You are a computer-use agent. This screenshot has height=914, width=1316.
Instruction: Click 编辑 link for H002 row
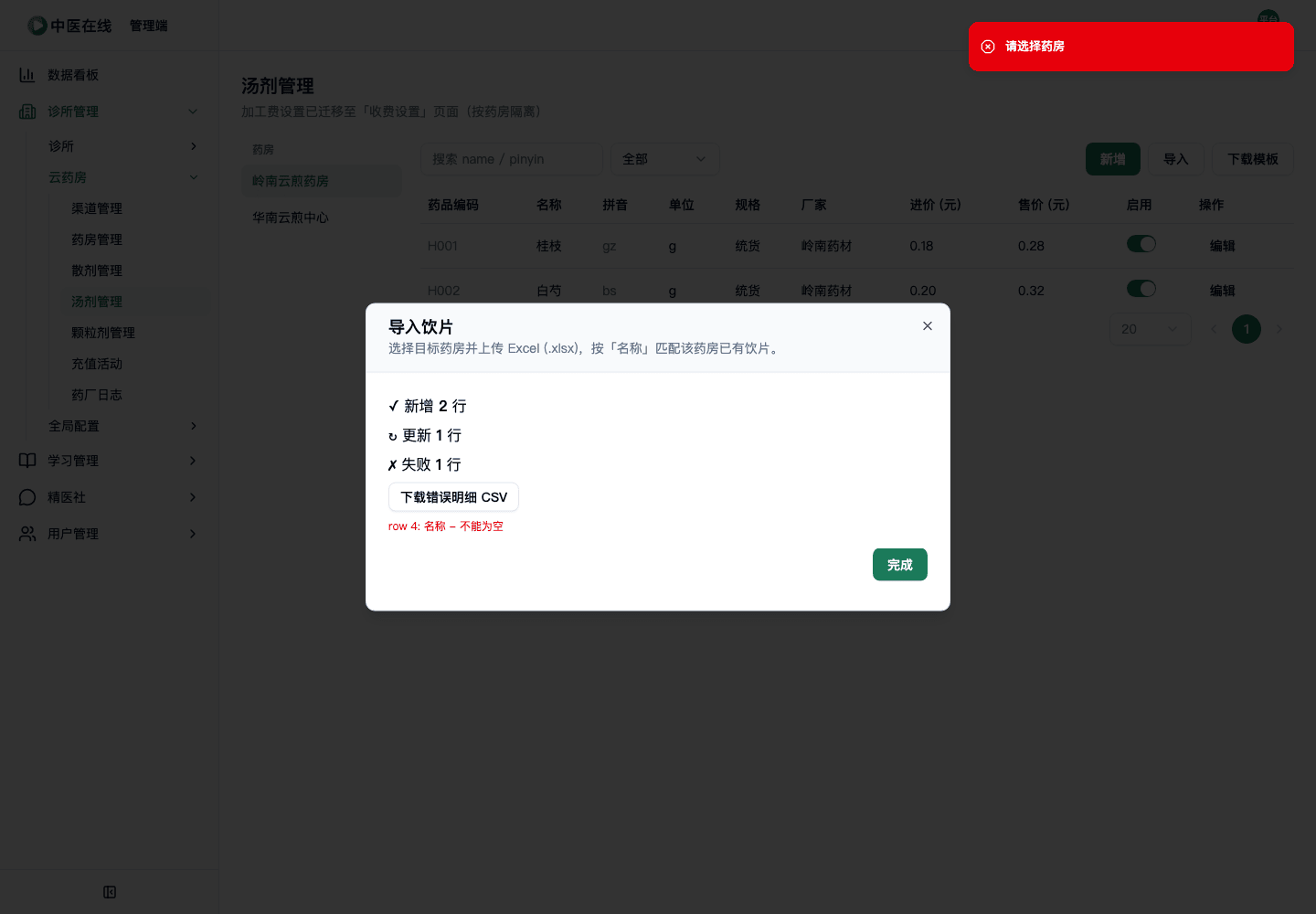click(x=1223, y=291)
